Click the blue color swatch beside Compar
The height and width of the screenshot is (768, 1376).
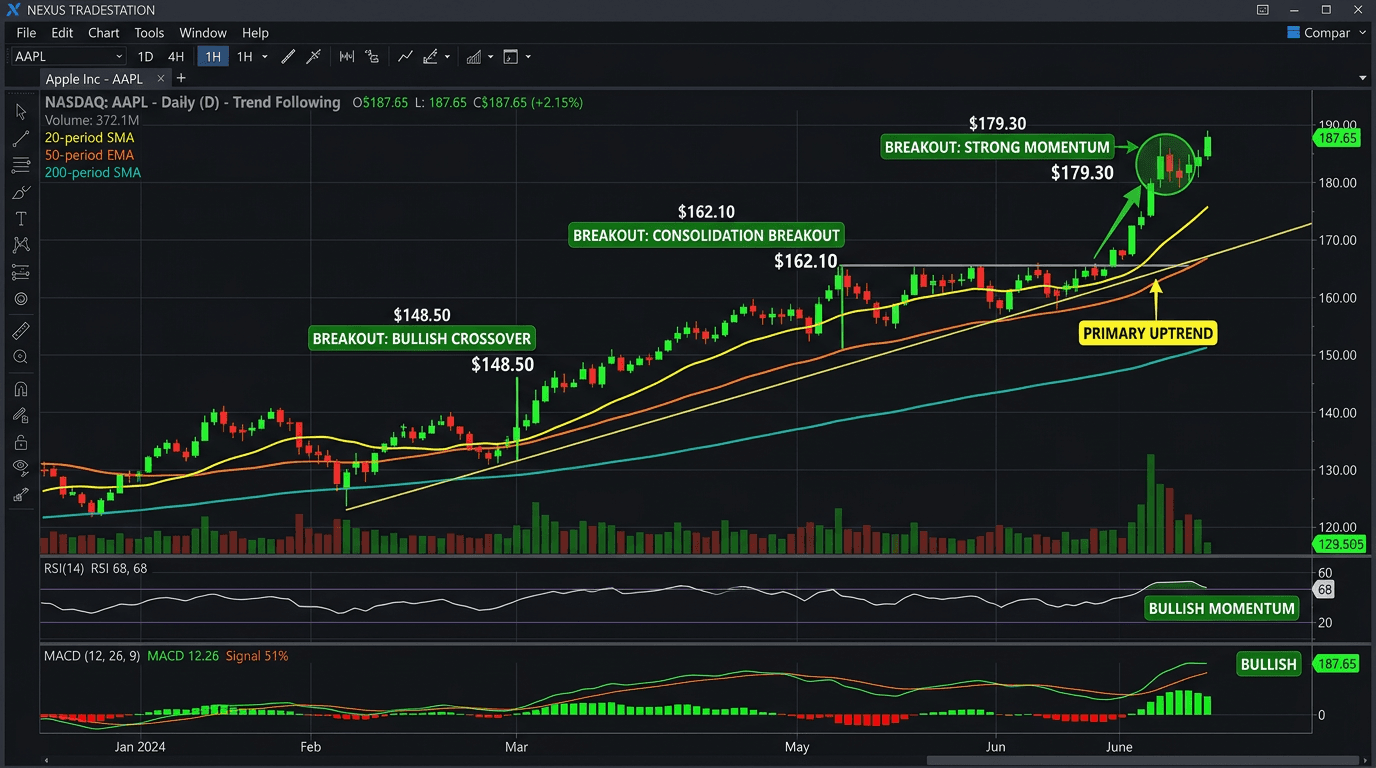click(1294, 33)
